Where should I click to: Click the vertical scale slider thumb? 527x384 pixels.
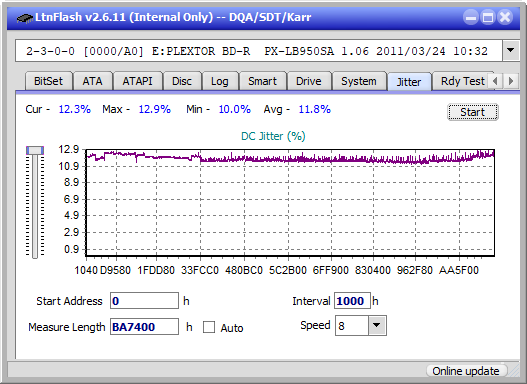pos(35,150)
